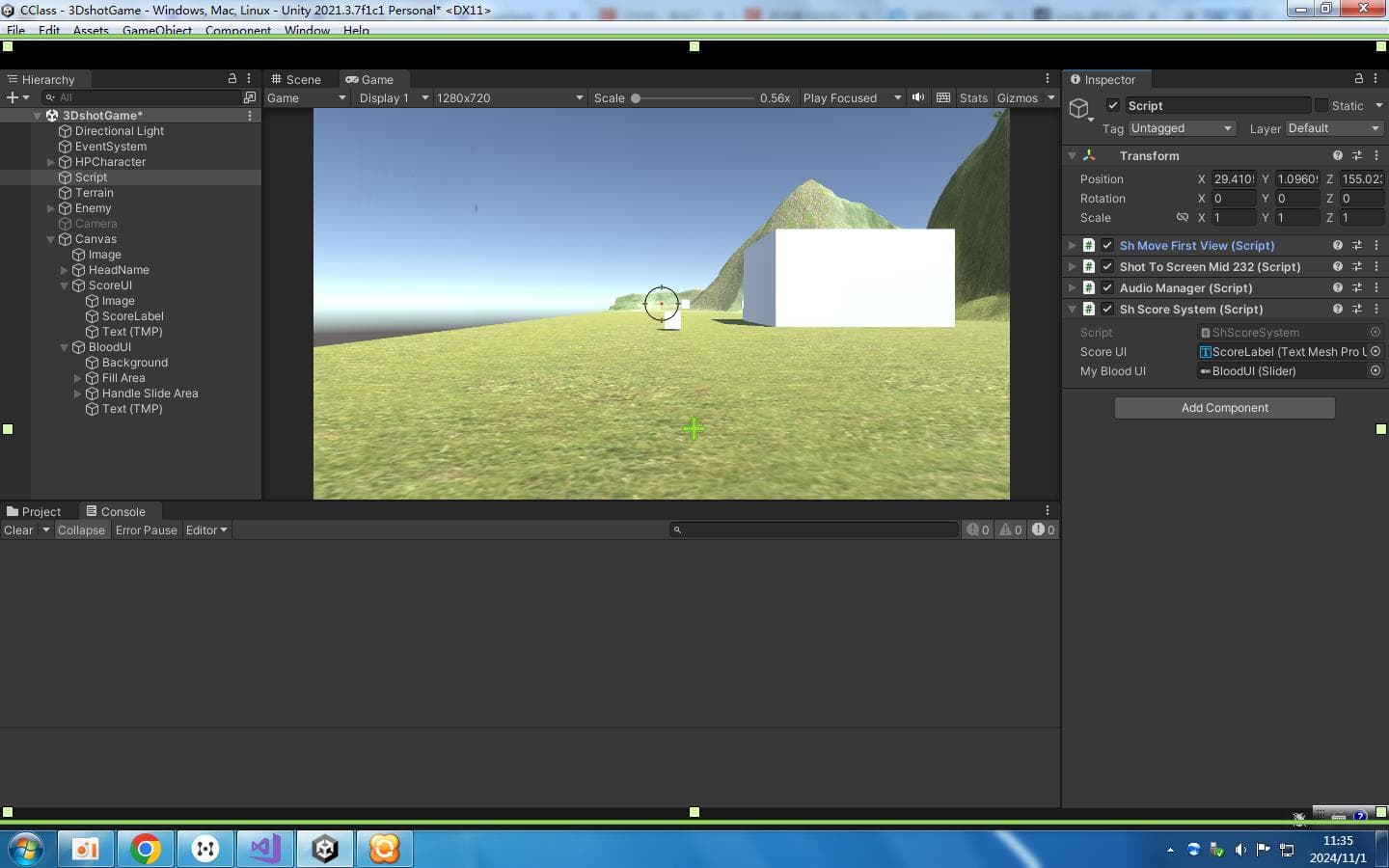Open Transform component preset selector
Screen dimensions: 1389x868
coord(1357,155)
